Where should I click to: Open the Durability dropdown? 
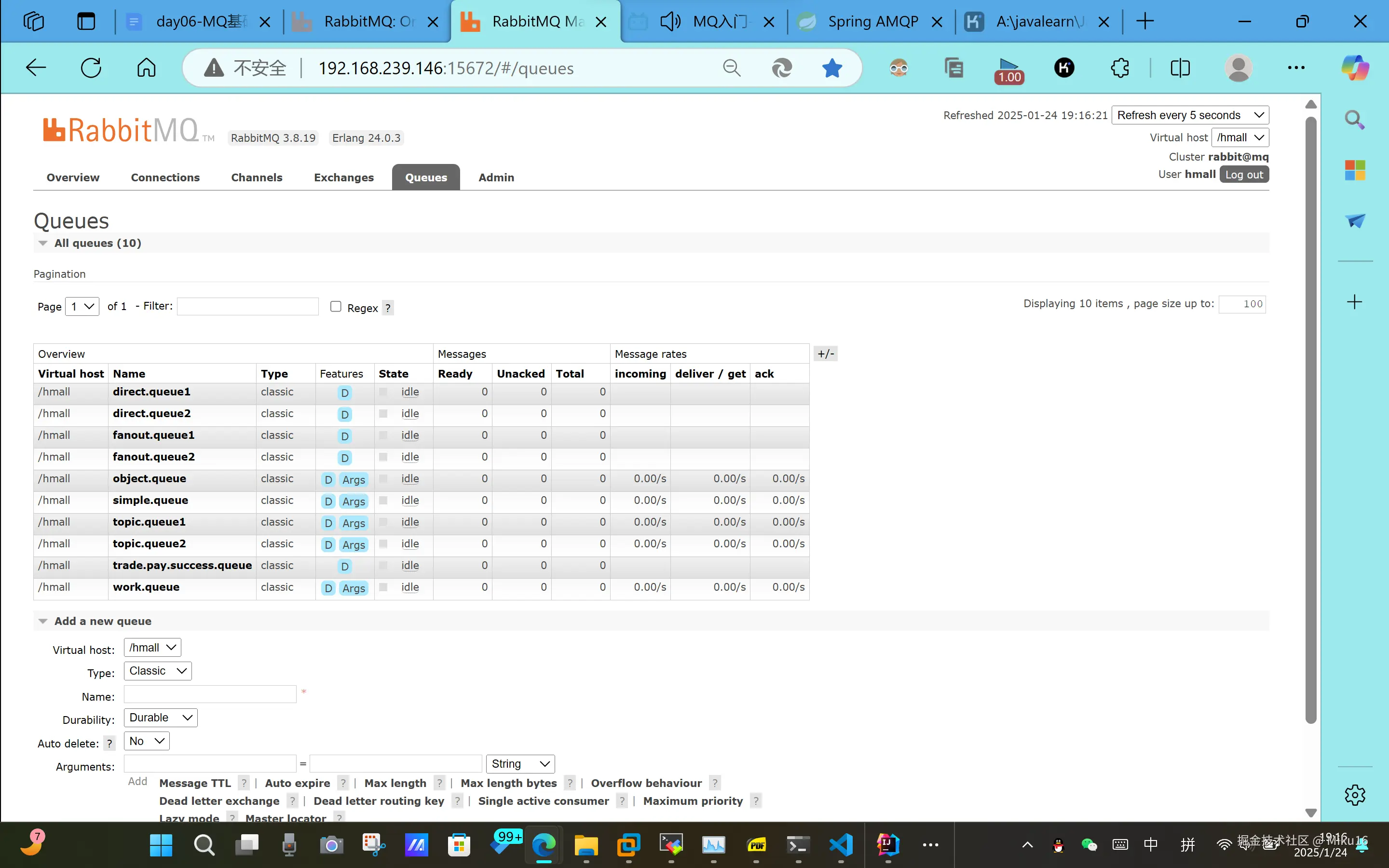(160, 718)
